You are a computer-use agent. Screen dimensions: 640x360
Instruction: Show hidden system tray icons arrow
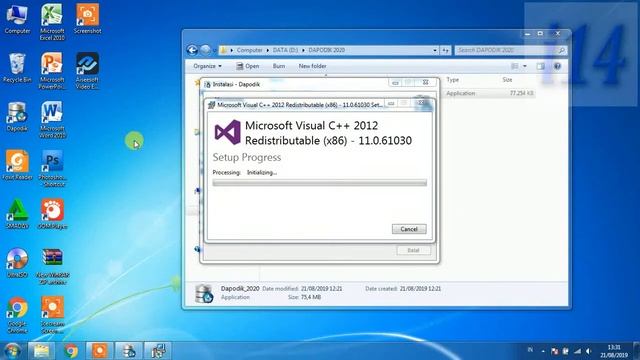pos(543,351)
